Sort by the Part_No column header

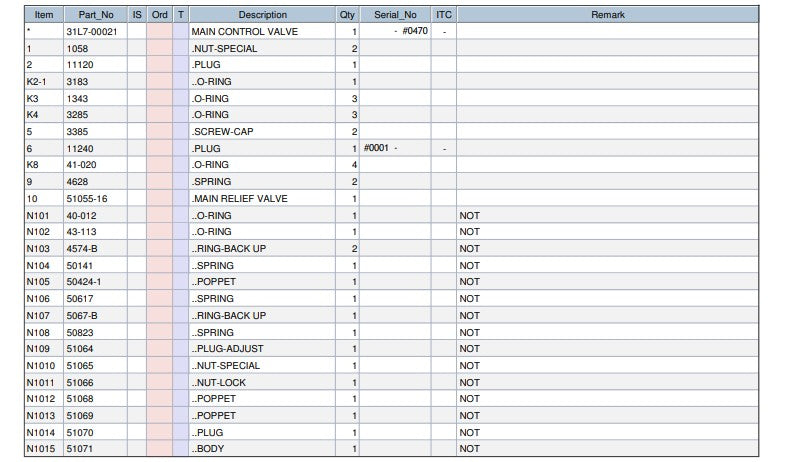(x=96, y=15)
